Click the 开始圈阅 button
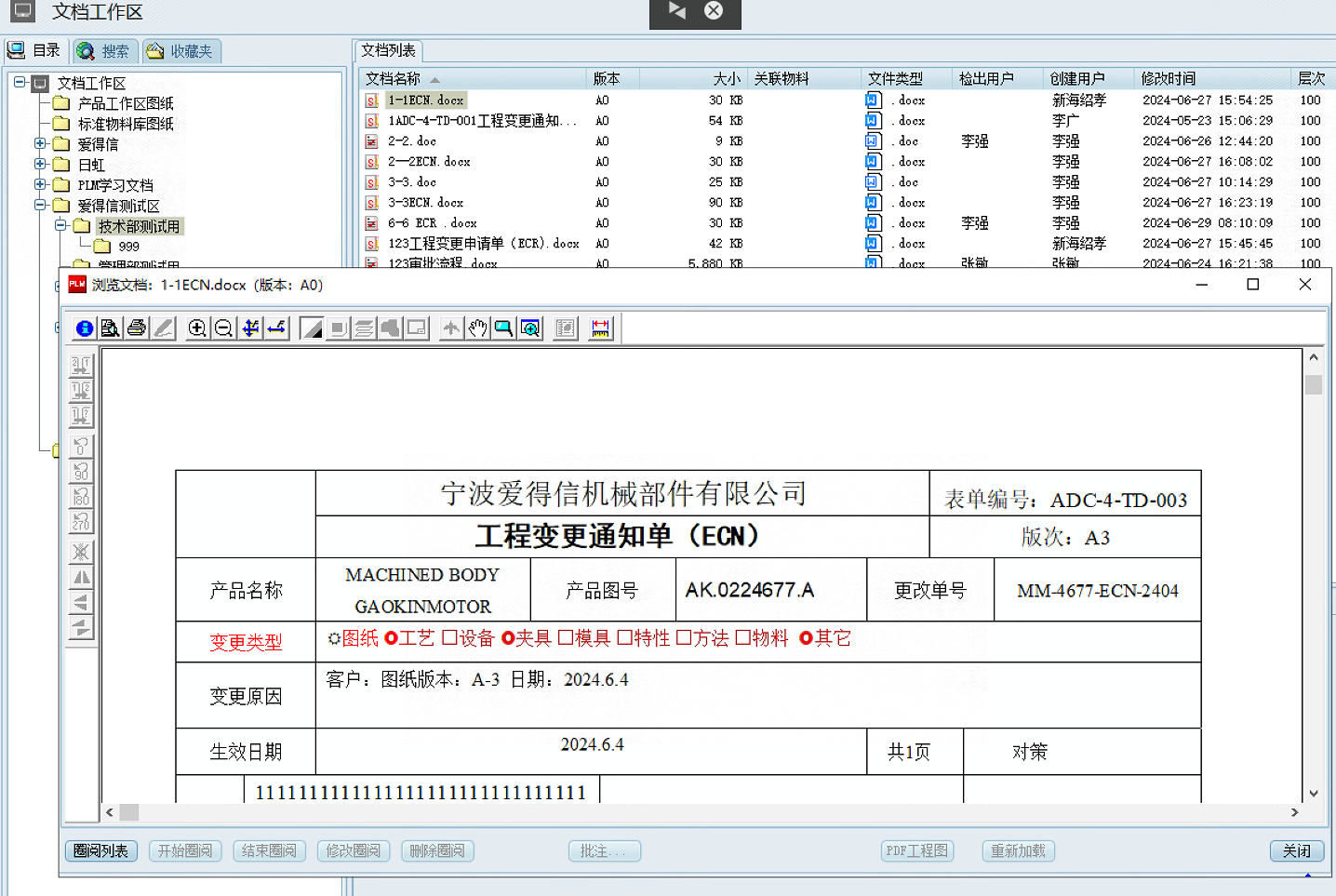The image size is (1336, 896). pos(185,850)
